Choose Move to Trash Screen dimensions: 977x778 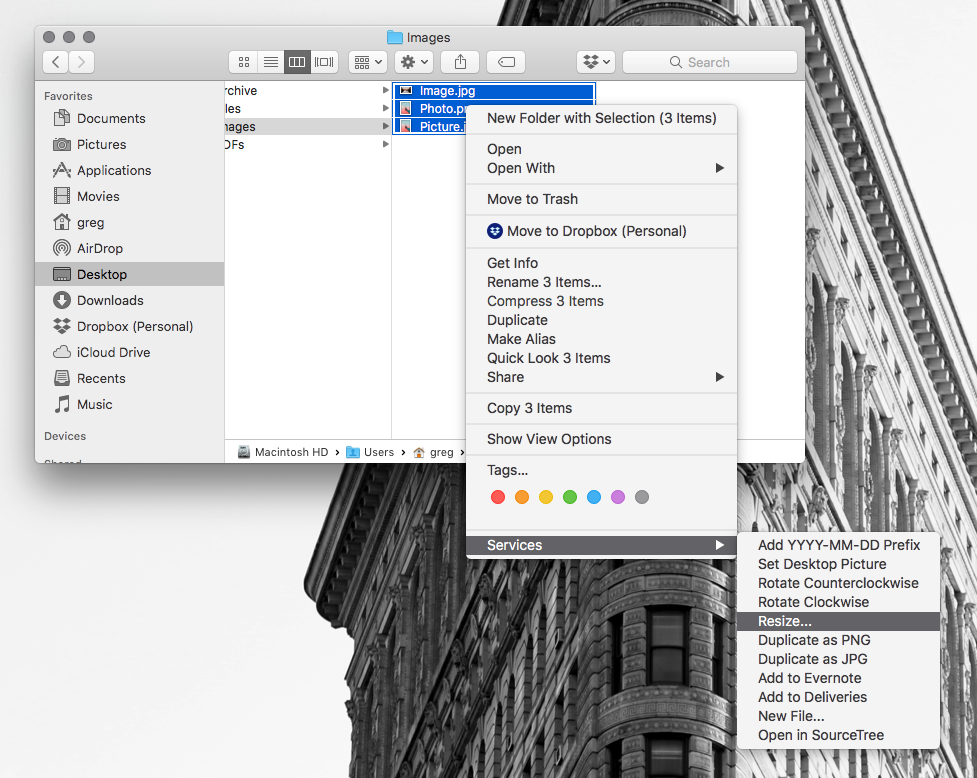601,199
